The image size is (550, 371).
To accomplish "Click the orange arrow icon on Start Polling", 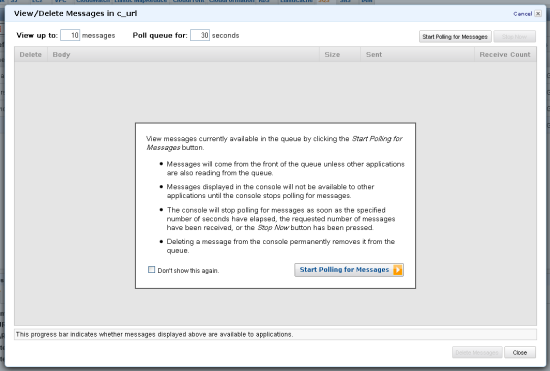I will pyautogui.click(x=397, y=270).
